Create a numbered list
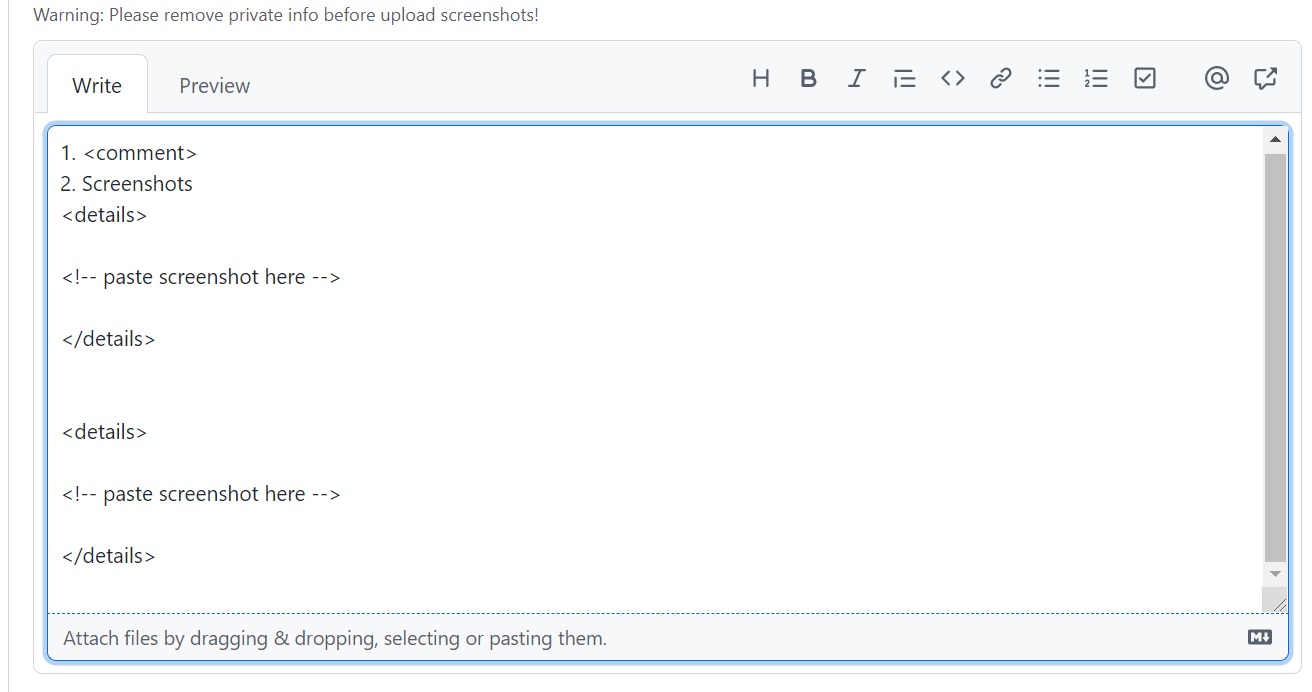Image resolution: width=1312 pixels, height=692 pixels. pos(1096,78)
